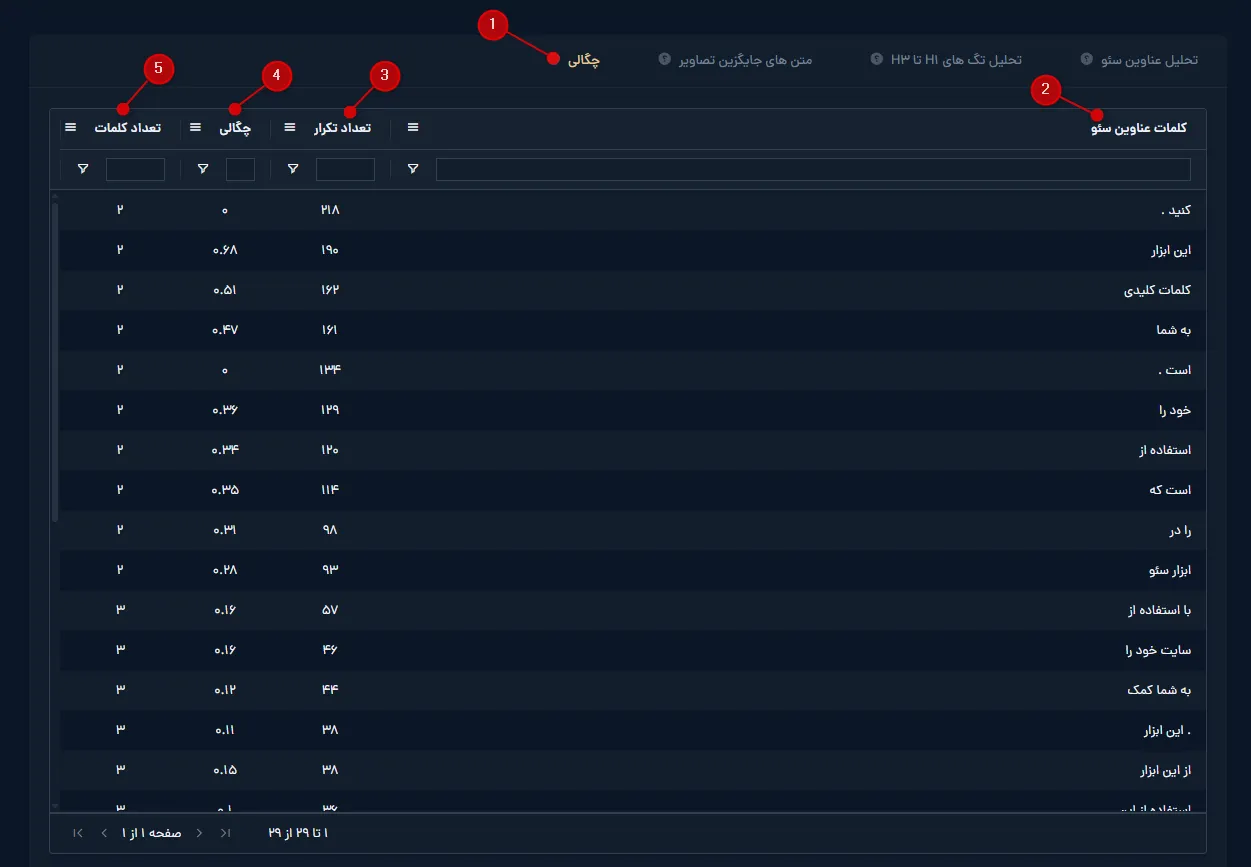This screenshot has height=867, width=1251.
Task: Focus the تعداد کلمات filter box
Action: pos(135,169)
